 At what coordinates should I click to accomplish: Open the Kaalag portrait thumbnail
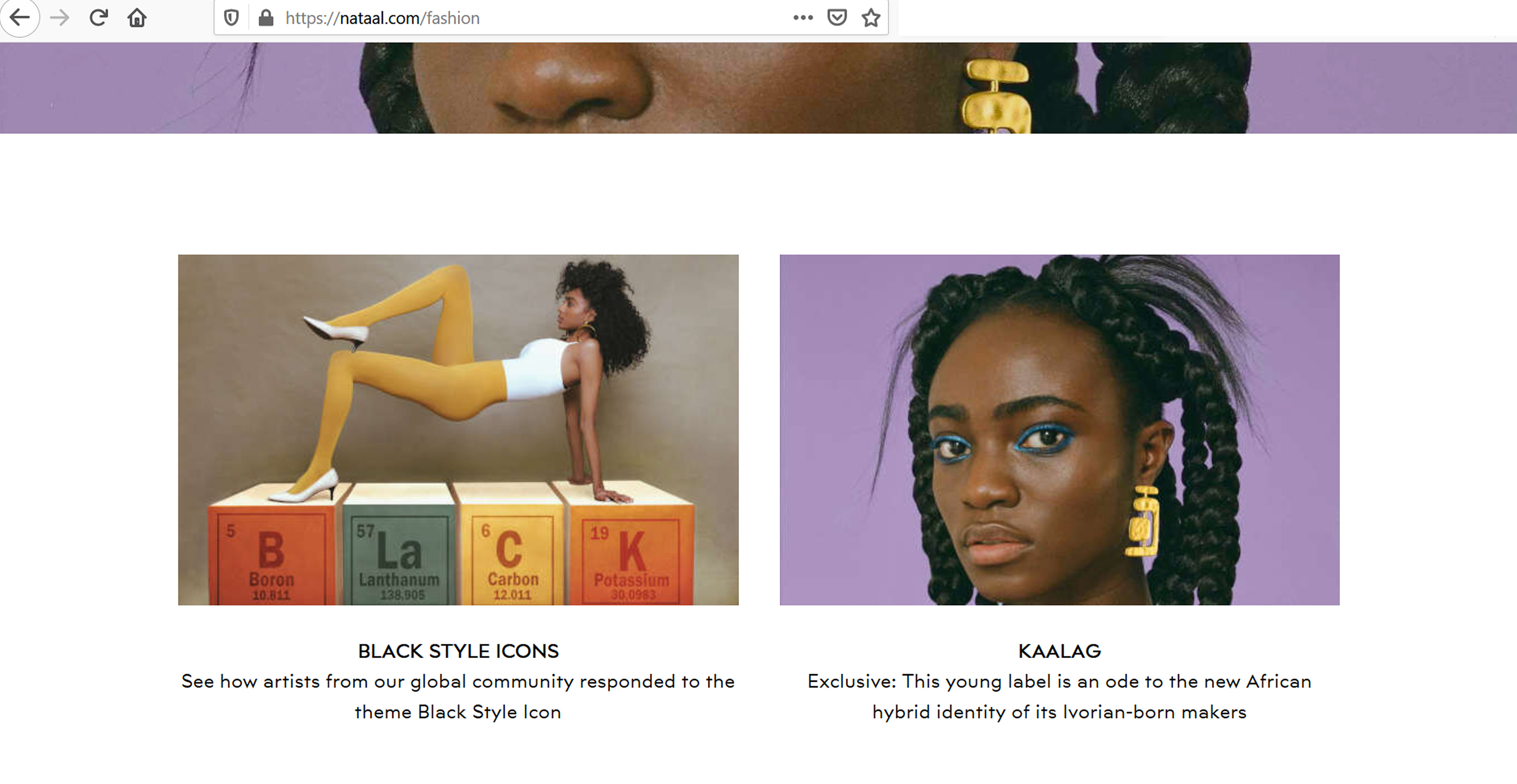pyautogui.click(x=1060, y=430)
